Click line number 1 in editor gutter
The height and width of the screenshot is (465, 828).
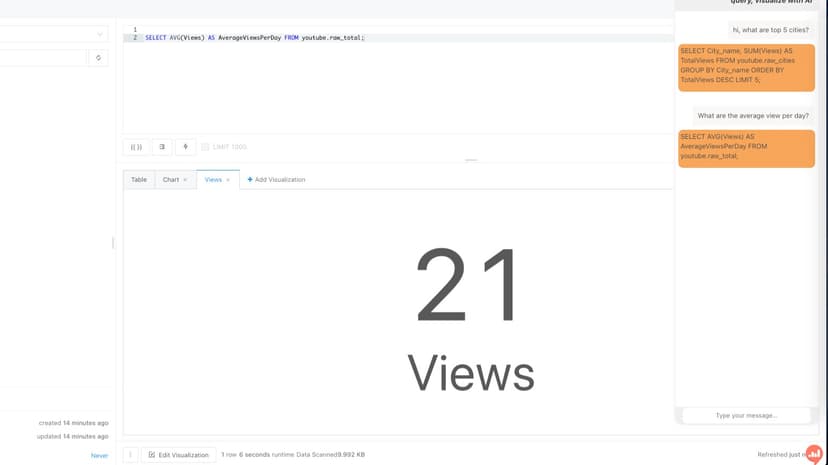[x=135, y=30]
